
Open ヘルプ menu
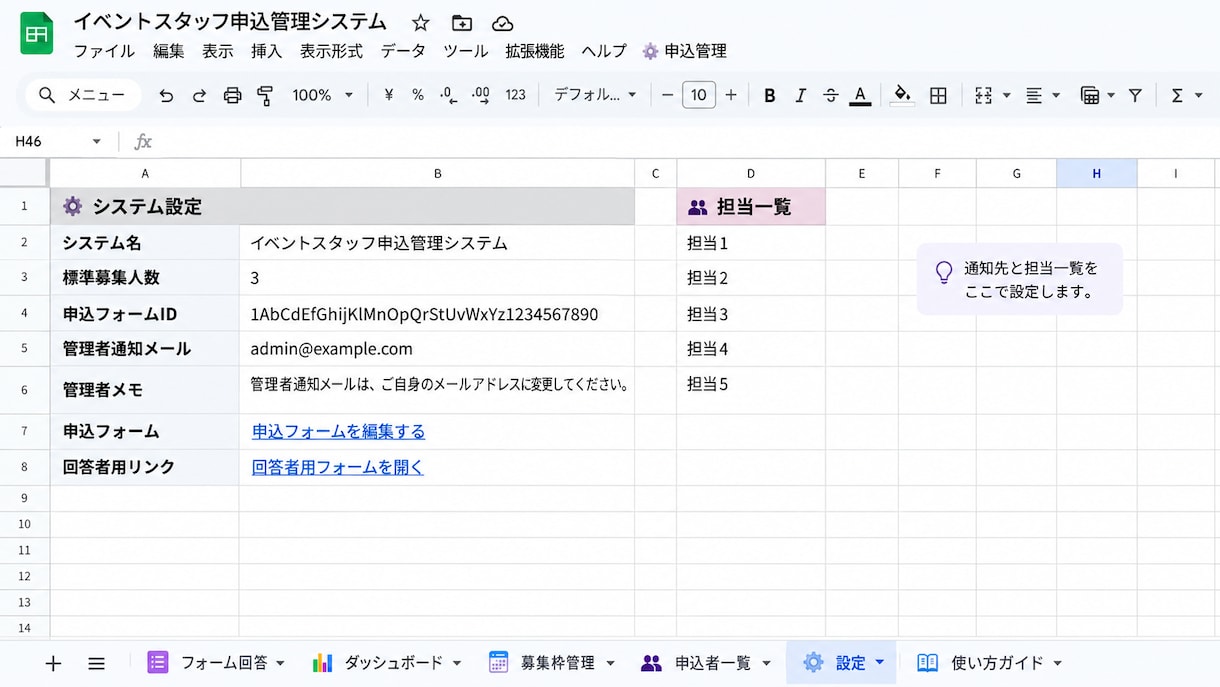[x=604, y=51]
